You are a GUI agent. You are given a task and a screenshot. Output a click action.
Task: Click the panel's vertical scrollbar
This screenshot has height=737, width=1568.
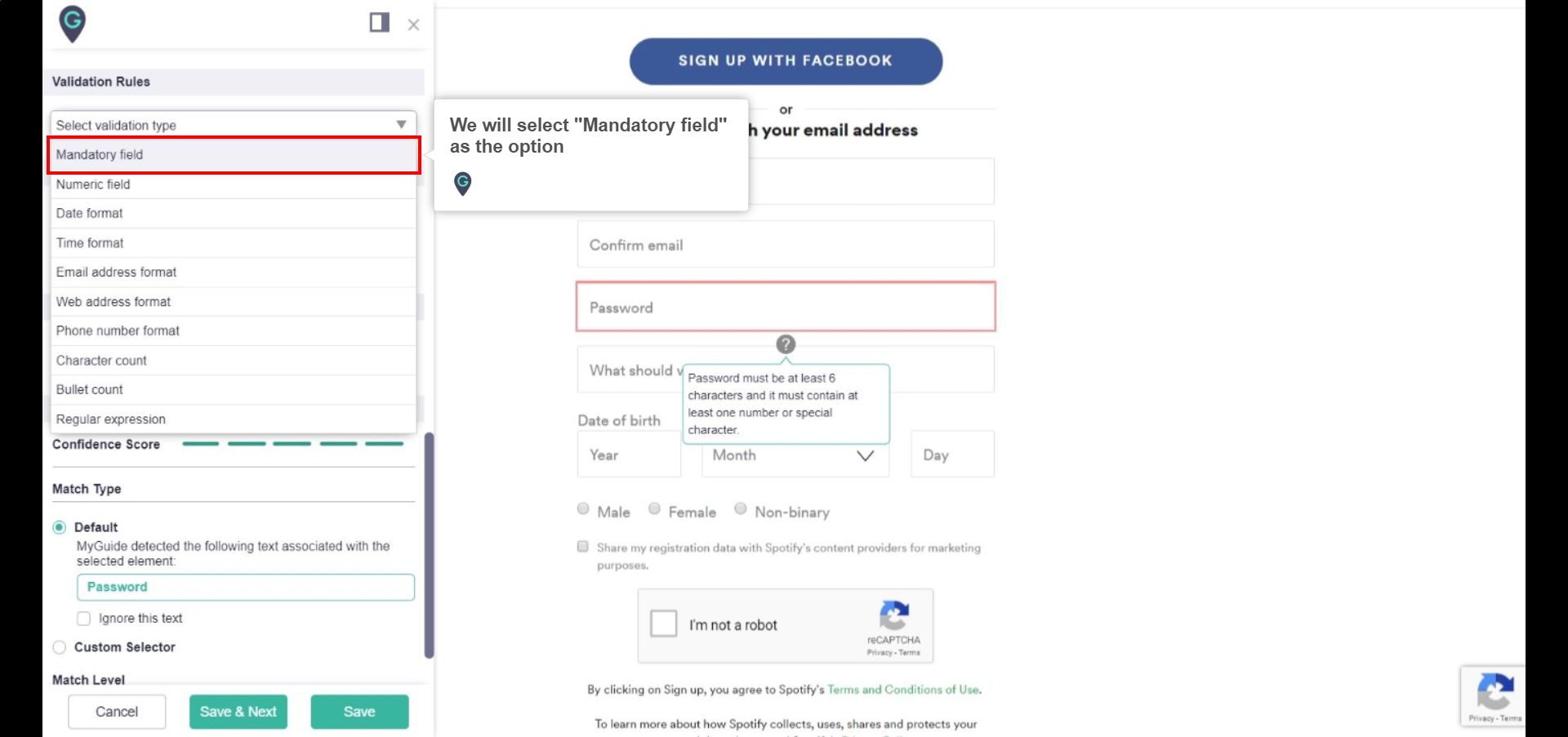(x=429, y=545)
